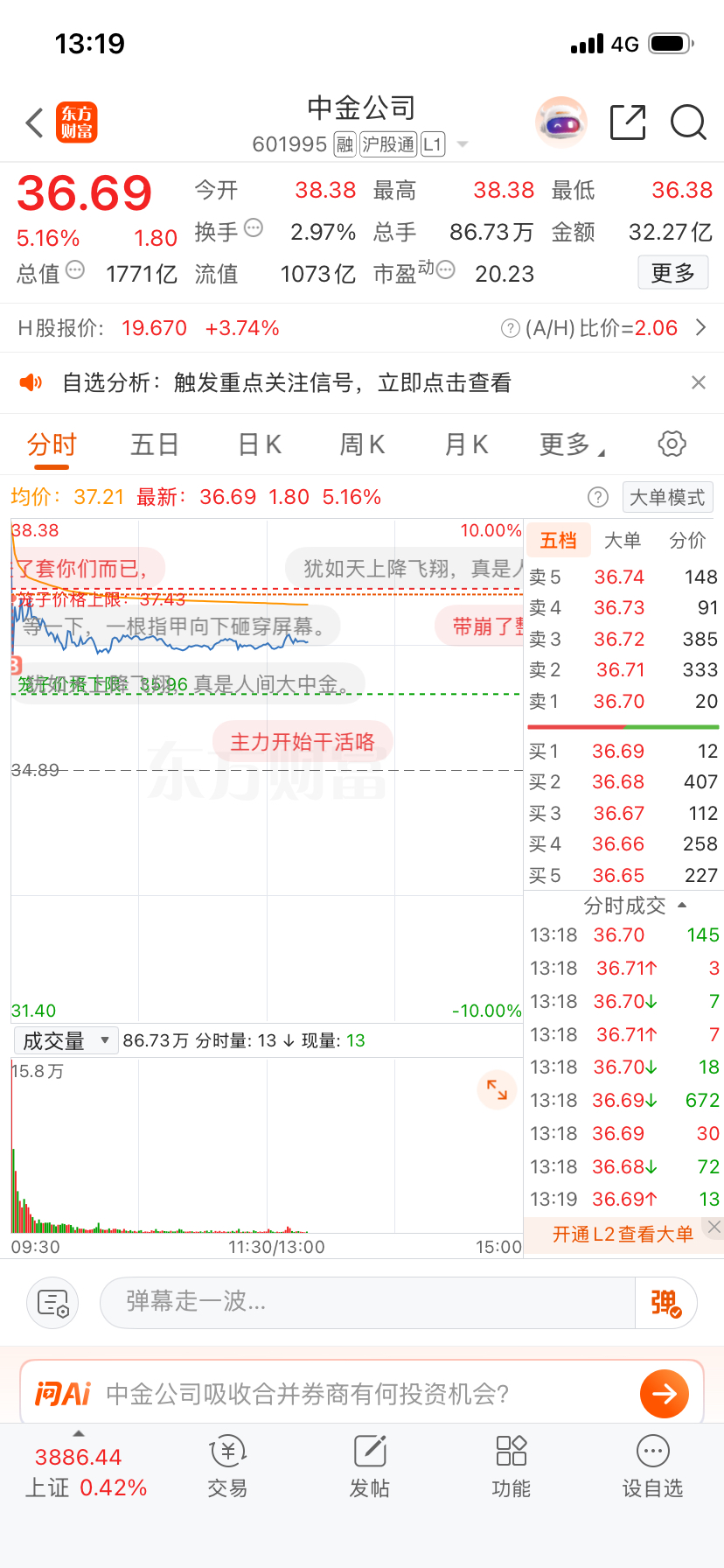Toggle 大单模式 button
The height and width of the screenshot is (1568, 724).
pyautogui.click(x=668, y=498)
